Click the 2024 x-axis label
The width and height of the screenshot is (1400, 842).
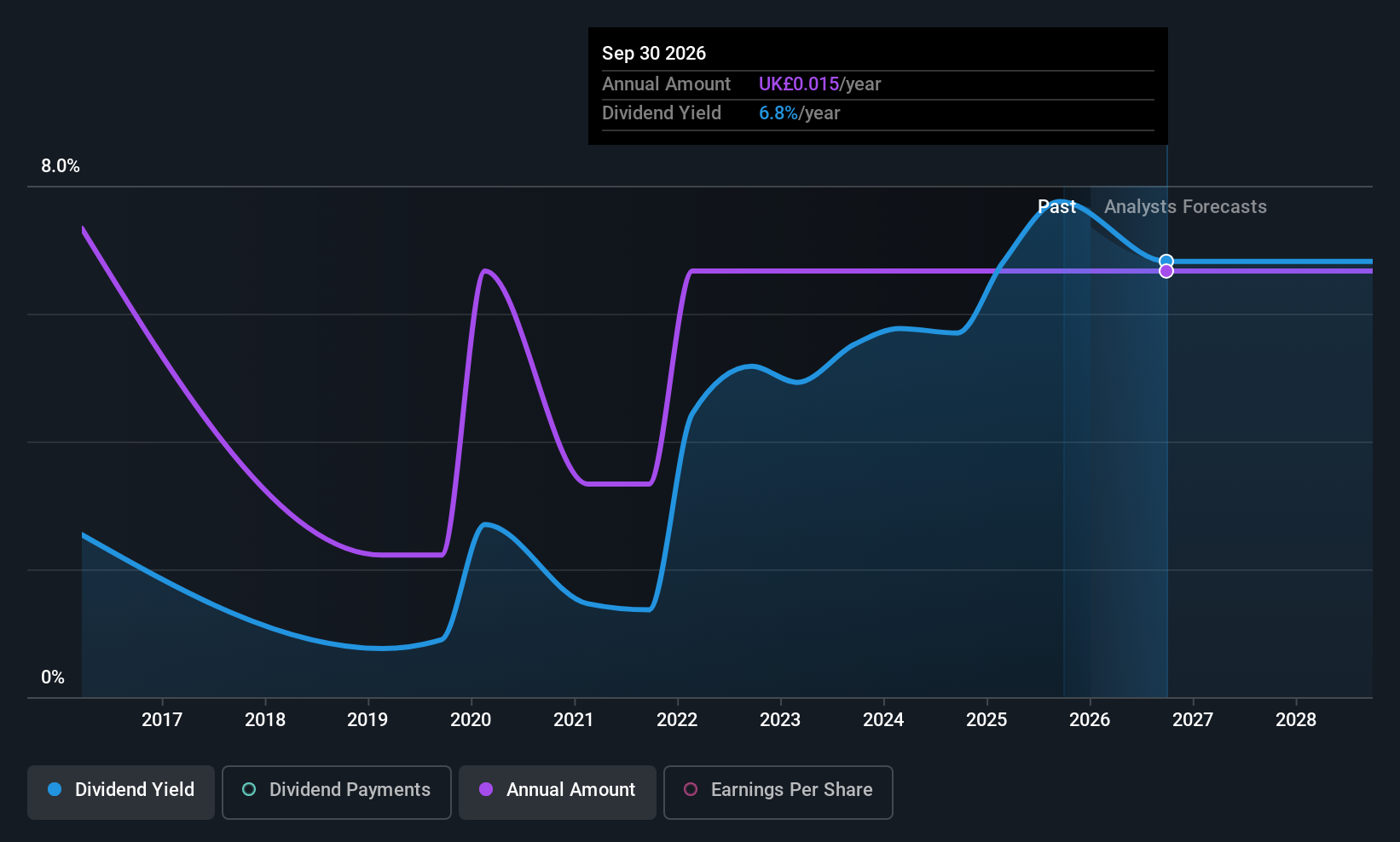click(x=883, y=720)
